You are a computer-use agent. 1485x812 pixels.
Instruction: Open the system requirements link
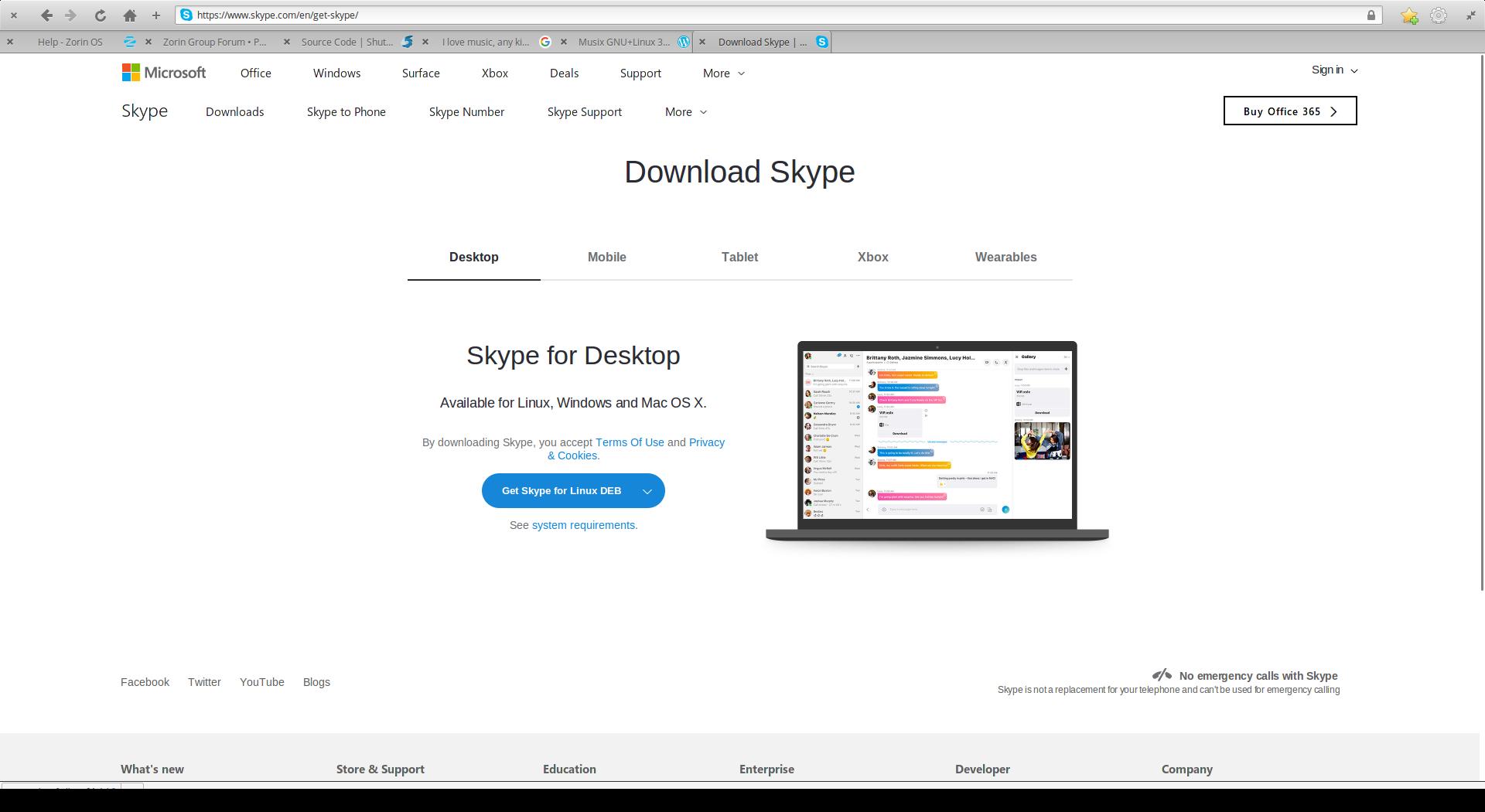click(x=584, y=525)
